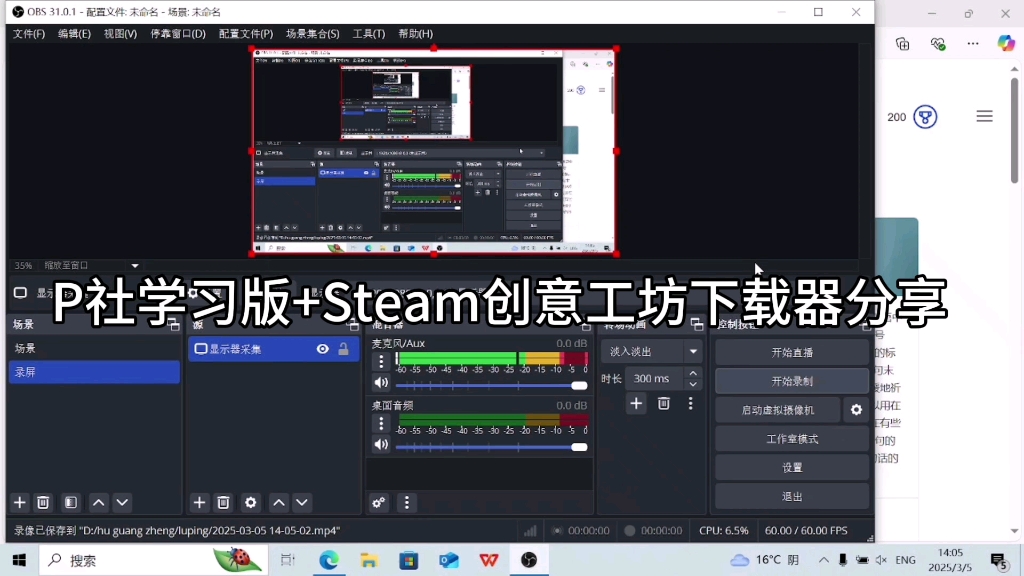
Task: Add transition plus icon
Action: click(636, 404)
